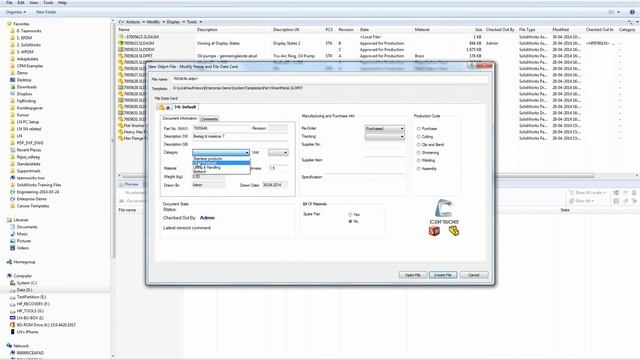
Task: Choose Lifting & Handling from Category list
Action: (x=221, y=167)
